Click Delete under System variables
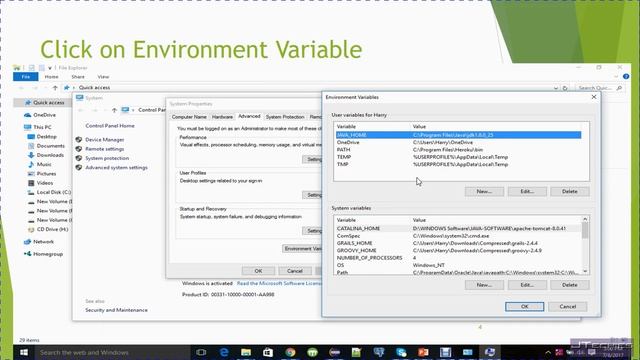640x360 pixels. [569, 285]
